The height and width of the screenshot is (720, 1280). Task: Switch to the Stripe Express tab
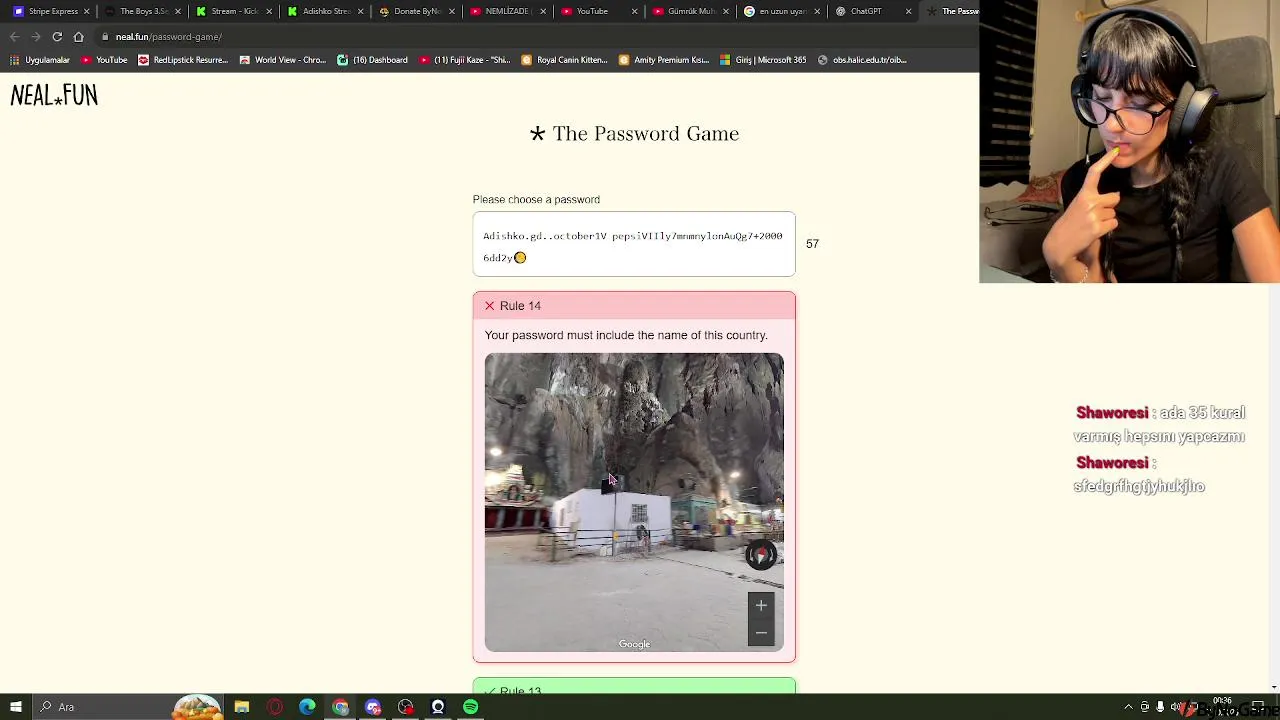pyautogui.click(x=52, y=11)
